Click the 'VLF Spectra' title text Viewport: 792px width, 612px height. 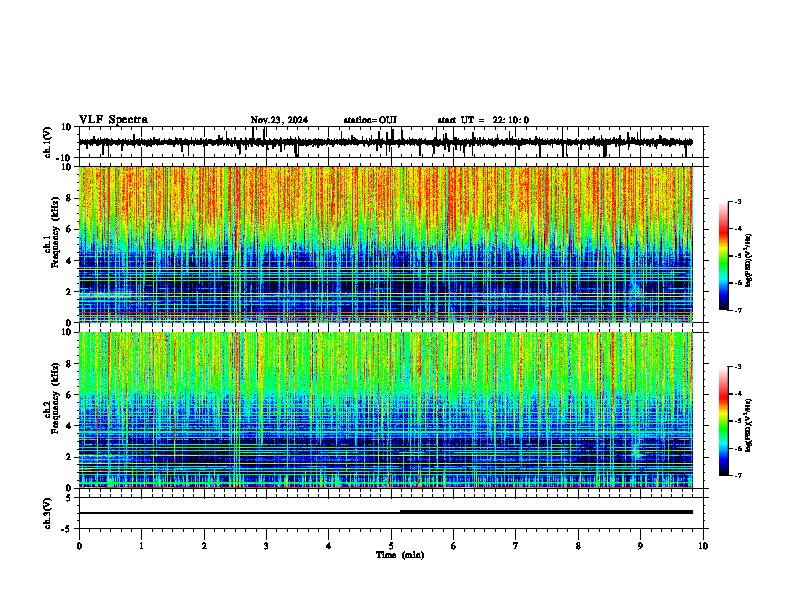[113, 120]
